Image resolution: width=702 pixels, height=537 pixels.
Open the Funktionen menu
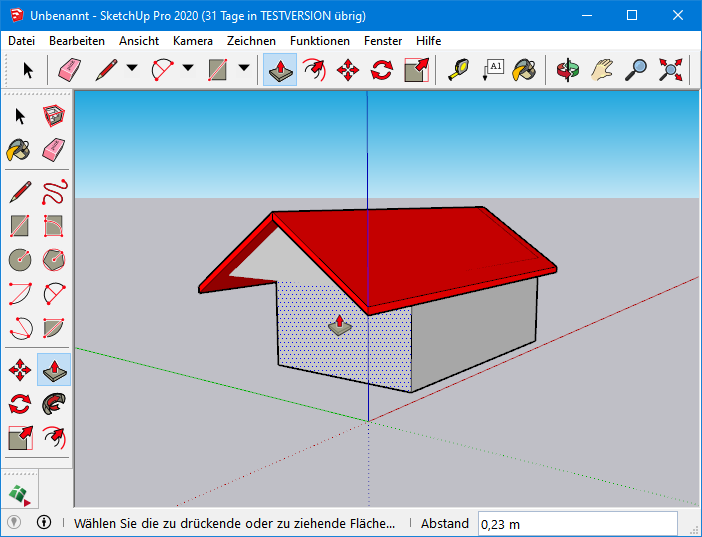pyautogui.click(x=319, y=41)
